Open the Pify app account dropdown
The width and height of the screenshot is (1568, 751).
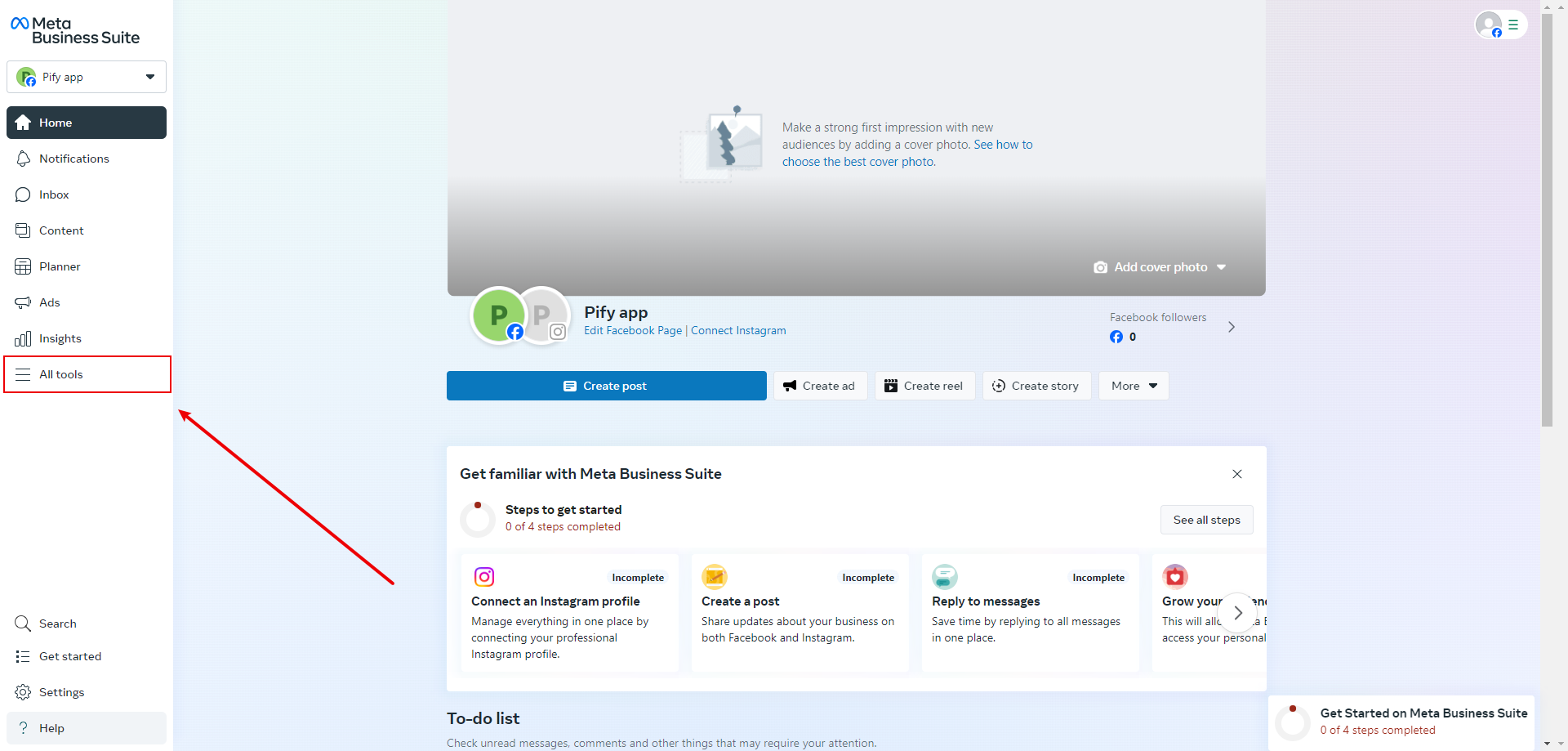click(x=87, y=77)
